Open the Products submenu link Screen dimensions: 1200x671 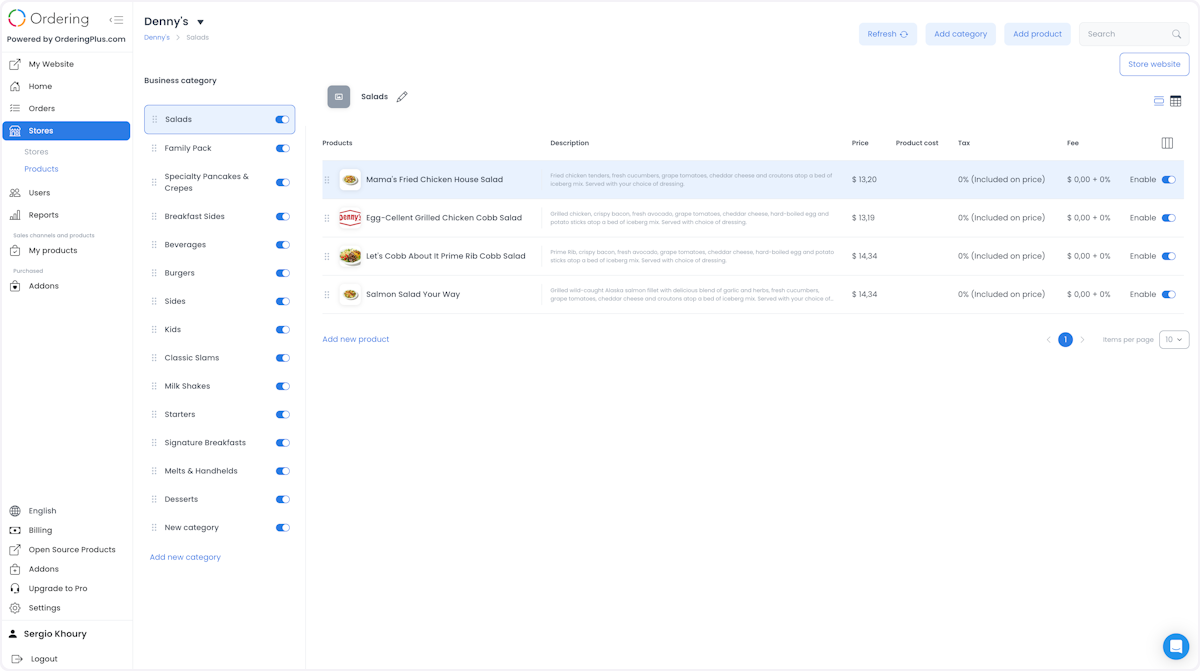[x=41, y=169]
